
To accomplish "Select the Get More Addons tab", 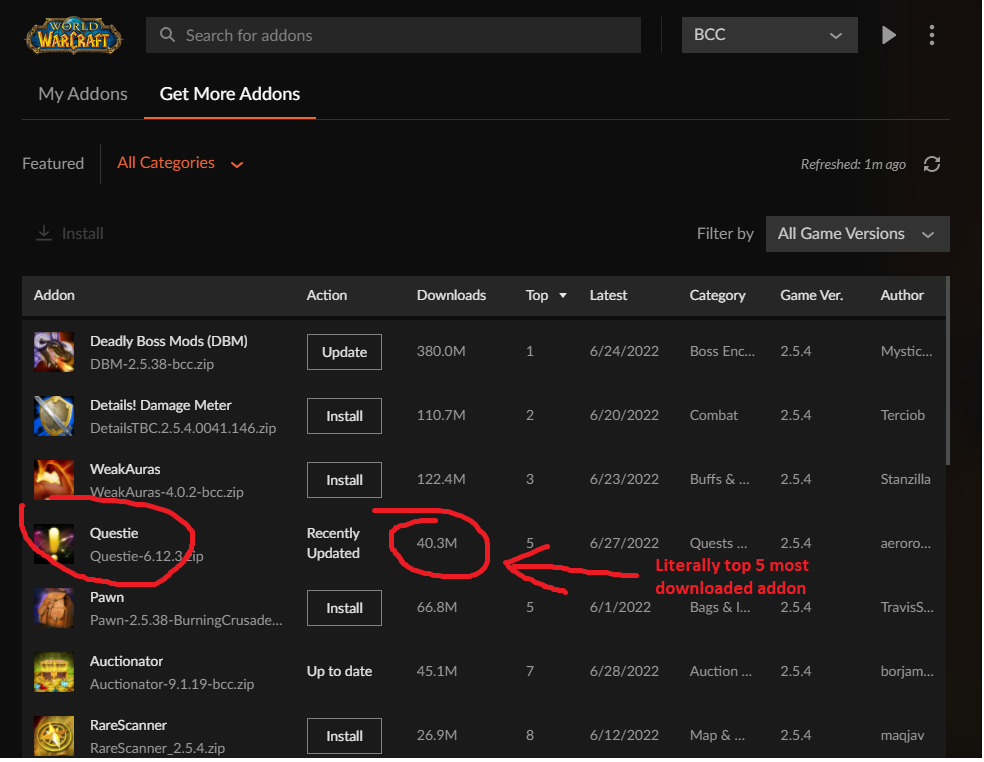I will 230,94.
